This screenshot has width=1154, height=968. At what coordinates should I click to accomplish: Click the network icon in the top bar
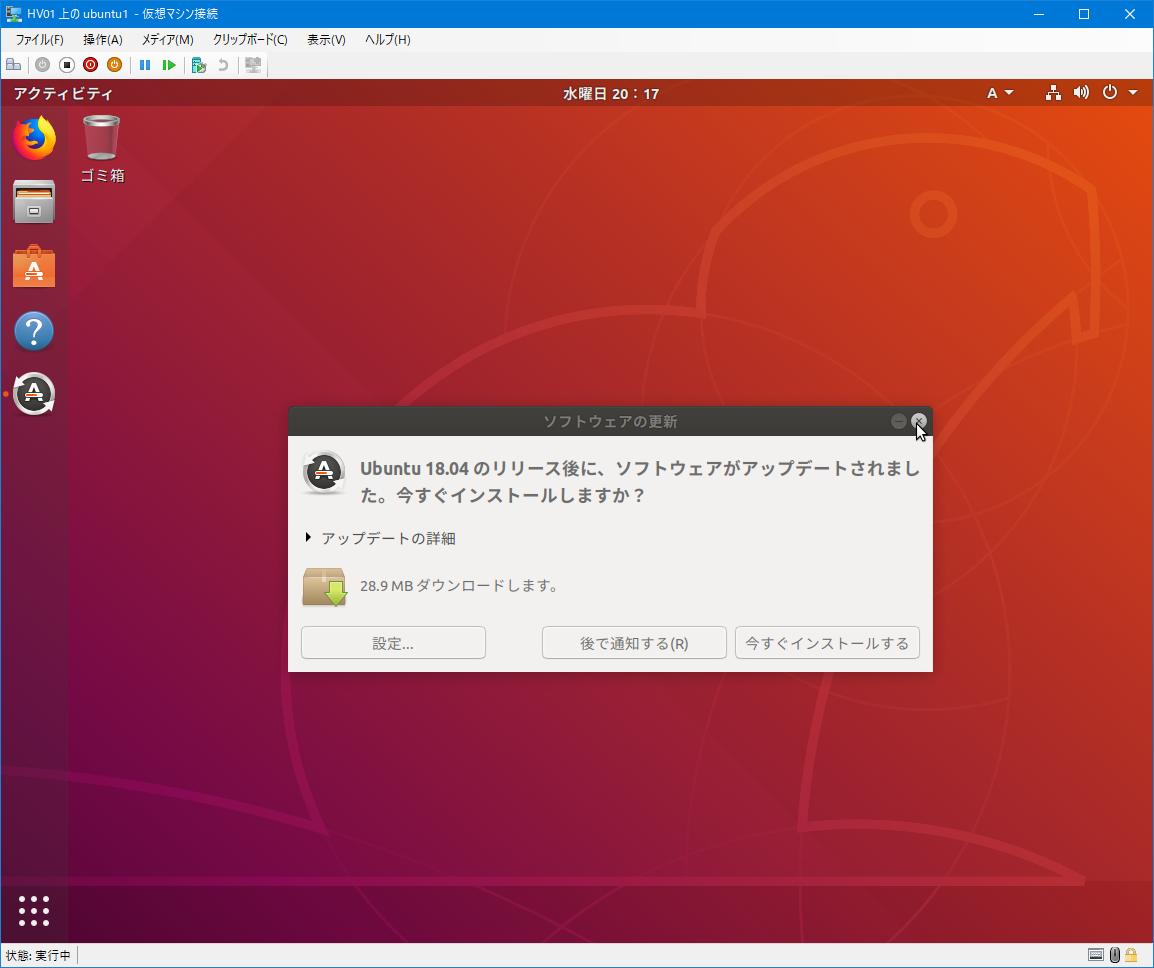point(1052,92)
